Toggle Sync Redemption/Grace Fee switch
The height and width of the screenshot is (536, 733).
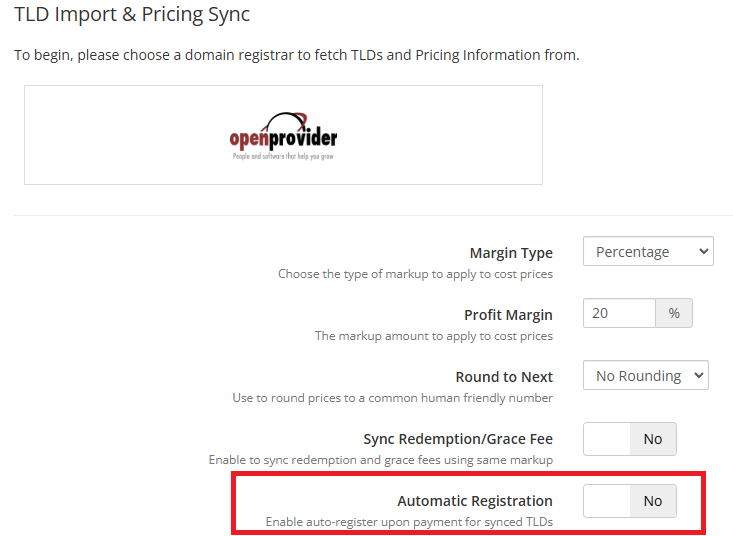pyautogui.click(x=629, y=439)
